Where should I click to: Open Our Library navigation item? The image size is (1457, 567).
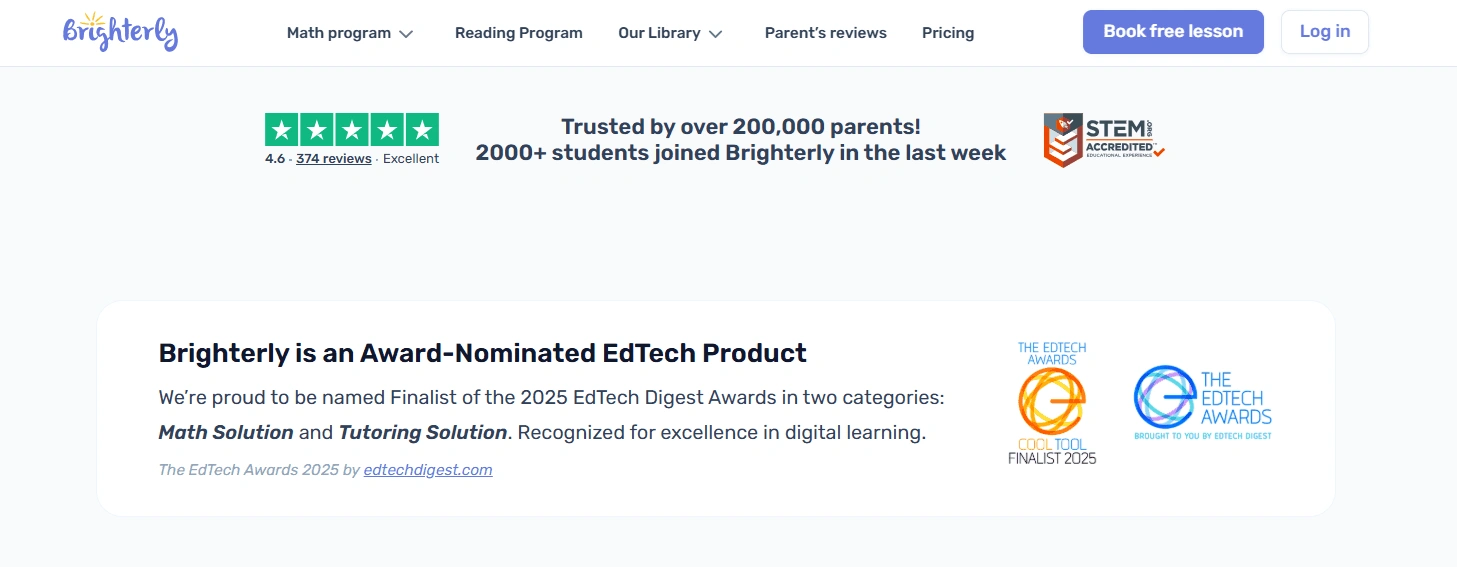(659, 33)
